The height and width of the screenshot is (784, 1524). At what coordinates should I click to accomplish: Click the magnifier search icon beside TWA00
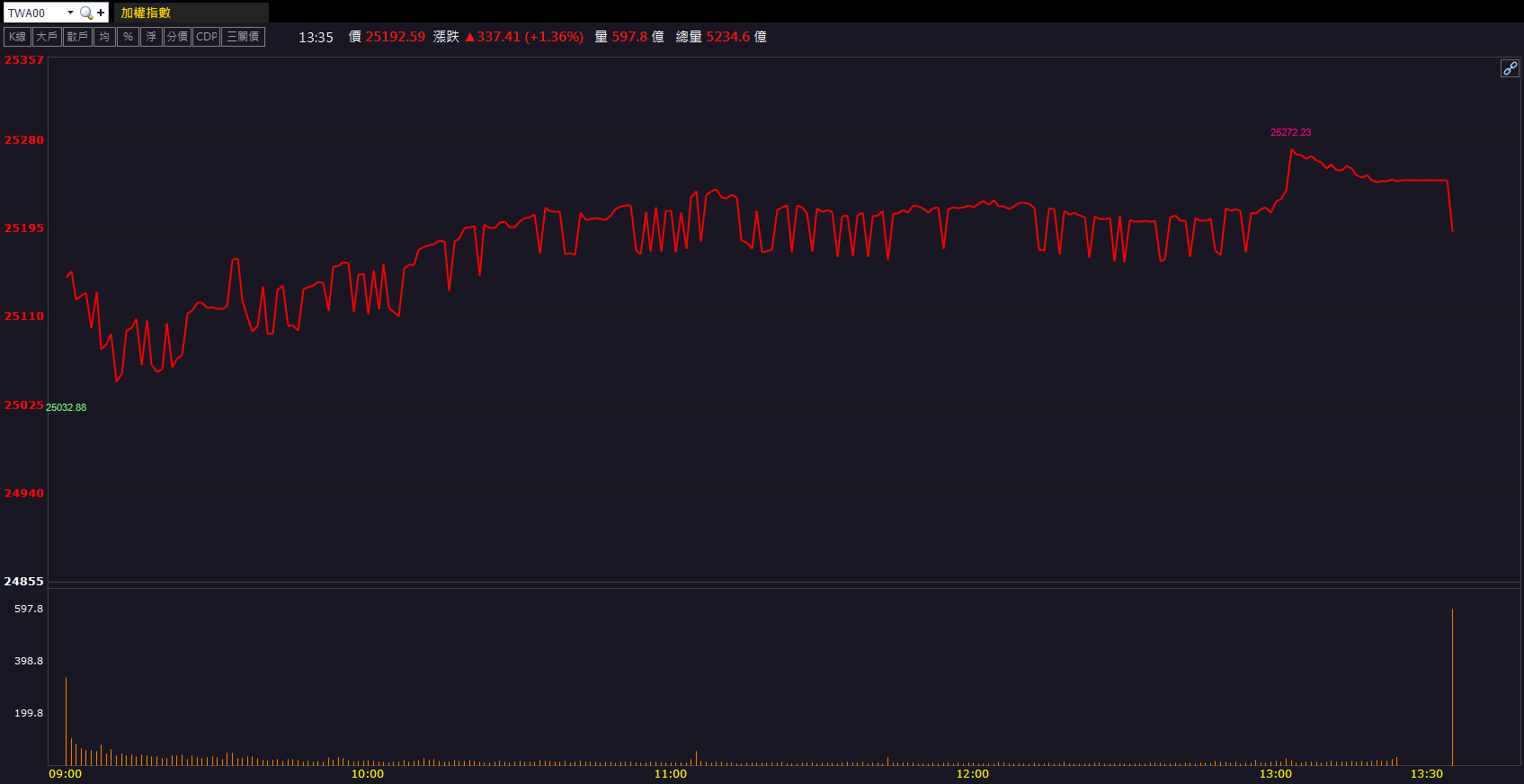point(85,13)
